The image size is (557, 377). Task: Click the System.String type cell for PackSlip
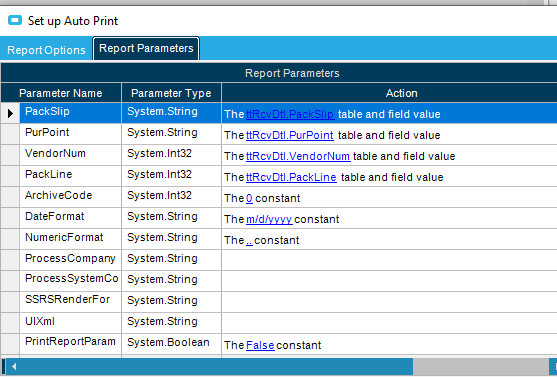(x=172, y=113)
